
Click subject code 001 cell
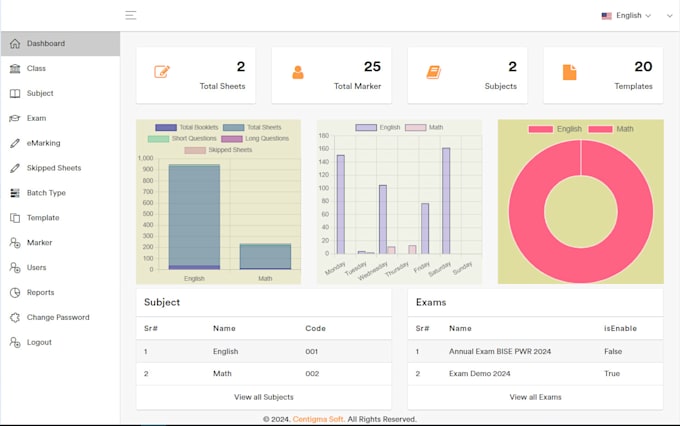[311, 351]
